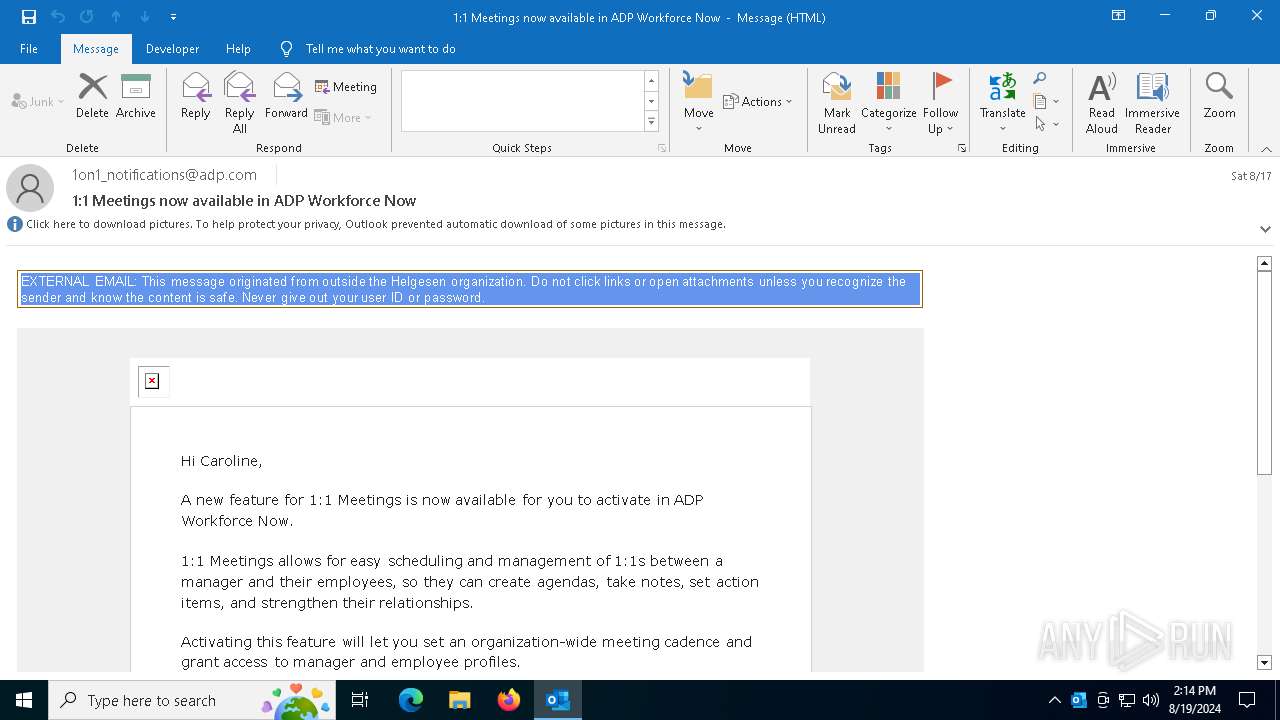Image resolution: width=1280 pixels, height=720 pixels.
Task: Go to the previous item with the up arrow
Action: (x=116, y=17)
